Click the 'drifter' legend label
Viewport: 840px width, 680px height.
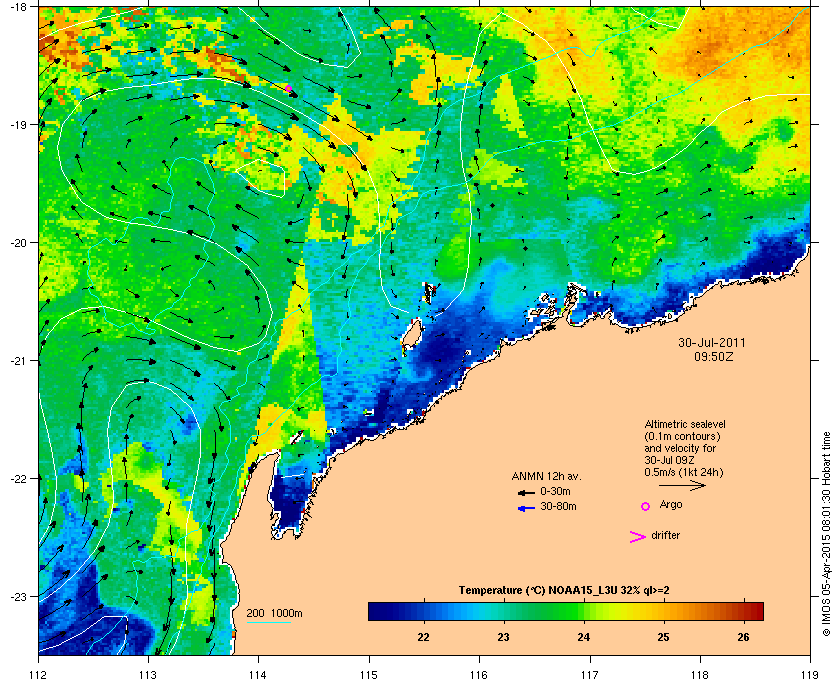click(x=665, y=535)
